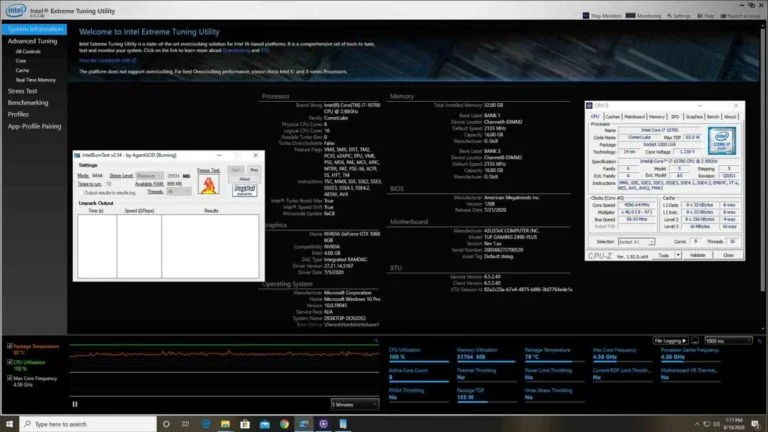Open Threads dropdown in IntelBurnTest
768x432 pixels.
click(x=178, y=192)
